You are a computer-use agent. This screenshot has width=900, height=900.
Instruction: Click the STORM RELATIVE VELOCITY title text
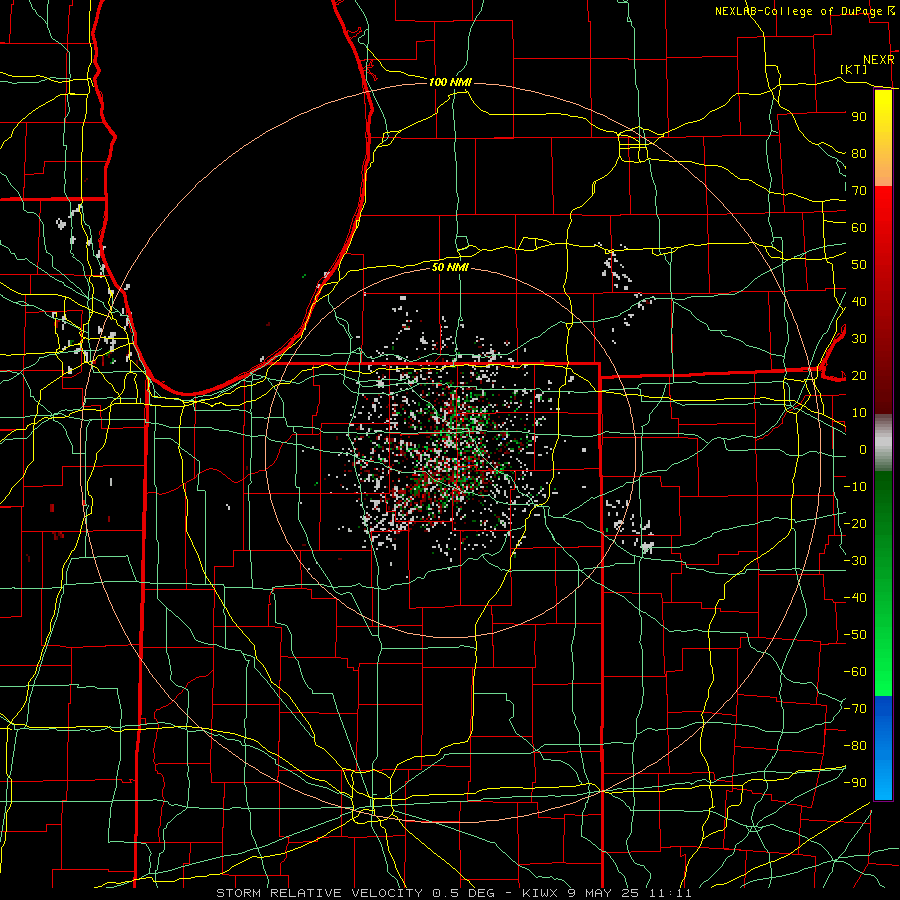click(319, 893)
